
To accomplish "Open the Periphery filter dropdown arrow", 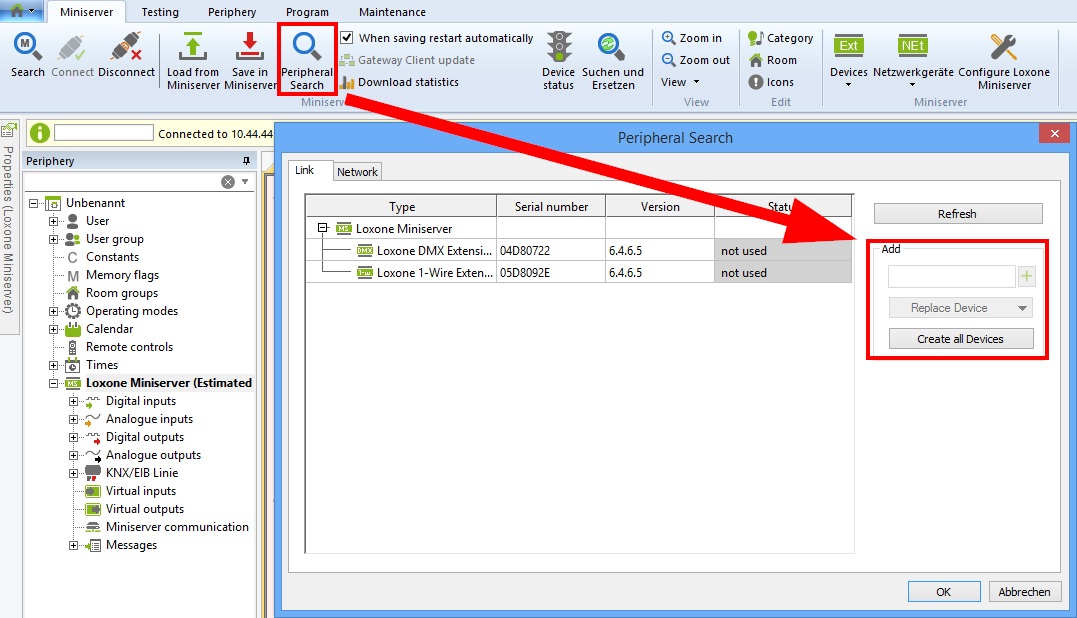I will (245, 182).
